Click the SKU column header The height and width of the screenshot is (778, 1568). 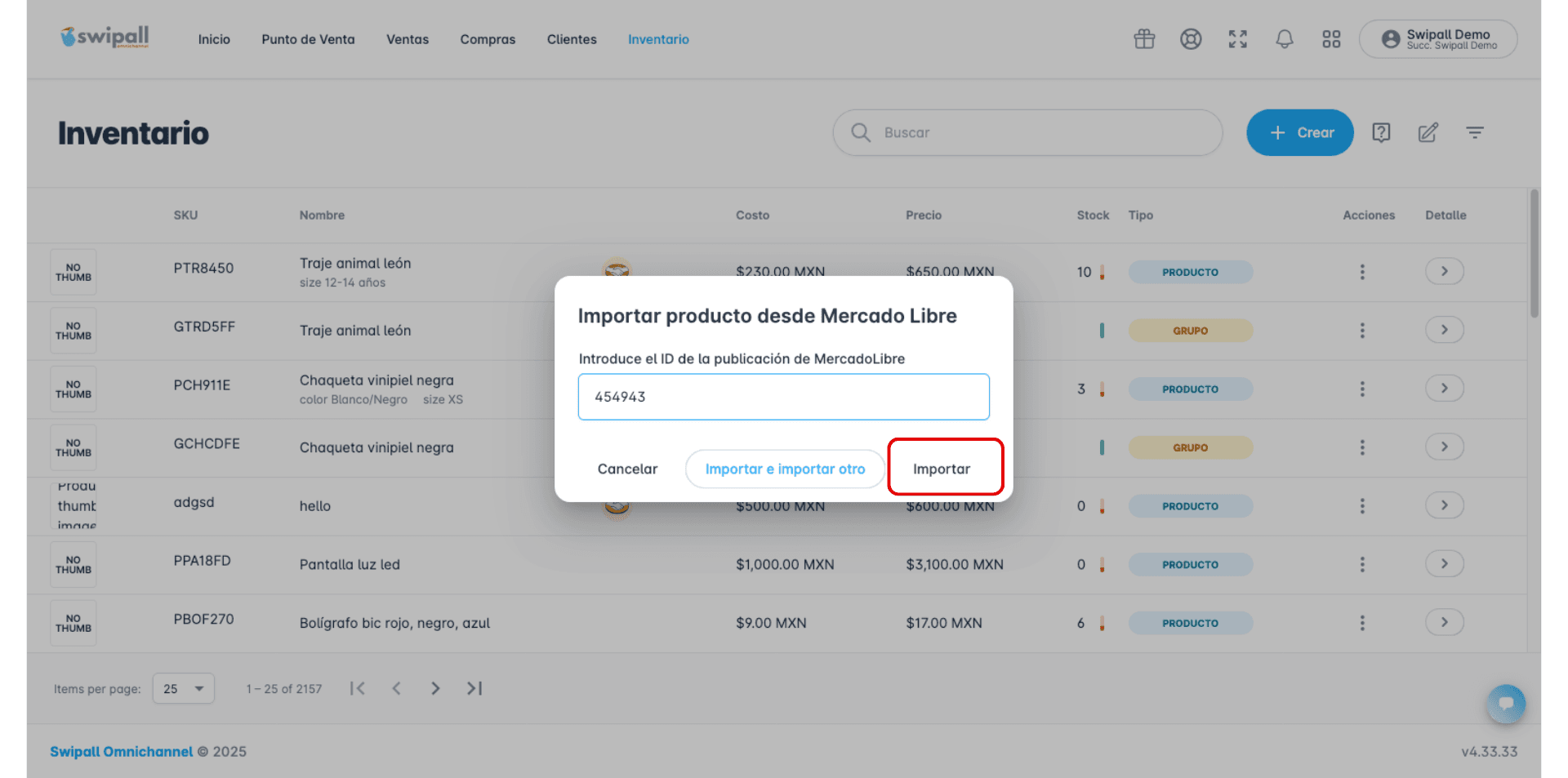click(185, 216)
